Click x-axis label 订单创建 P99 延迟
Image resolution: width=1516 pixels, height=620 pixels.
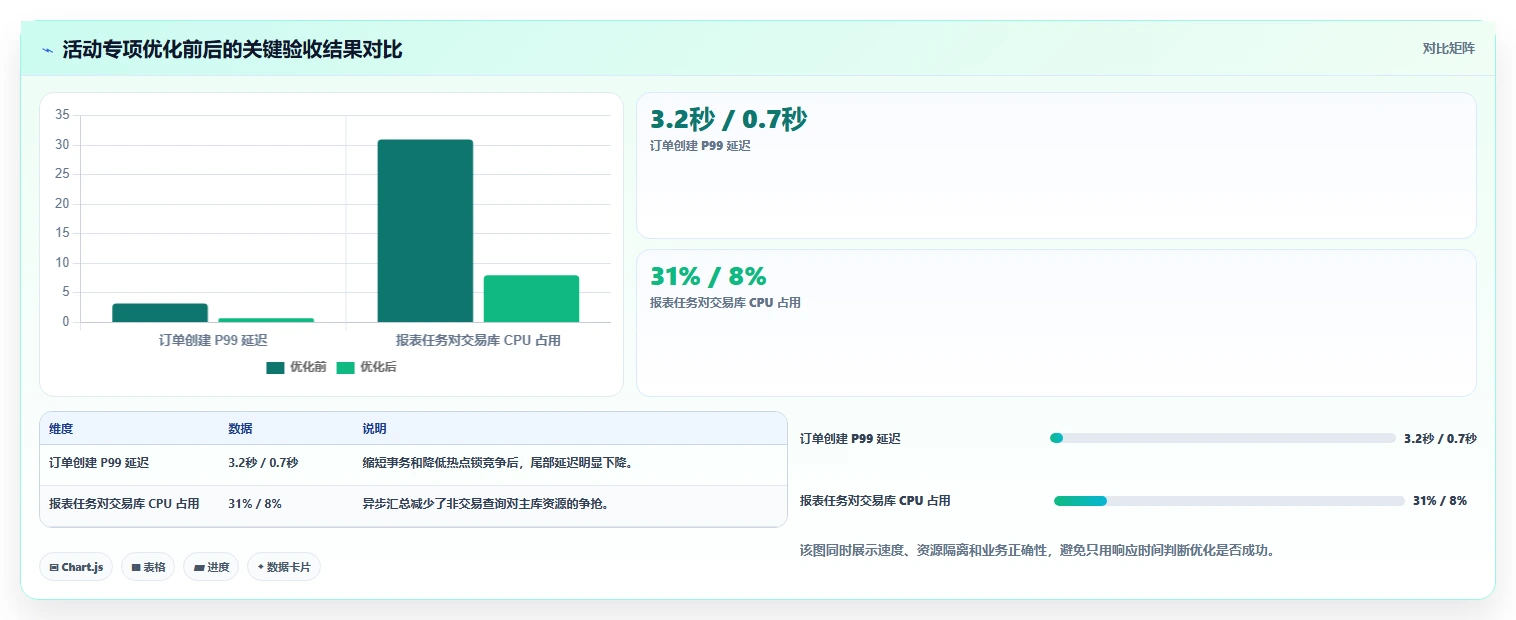coord(213,340)
